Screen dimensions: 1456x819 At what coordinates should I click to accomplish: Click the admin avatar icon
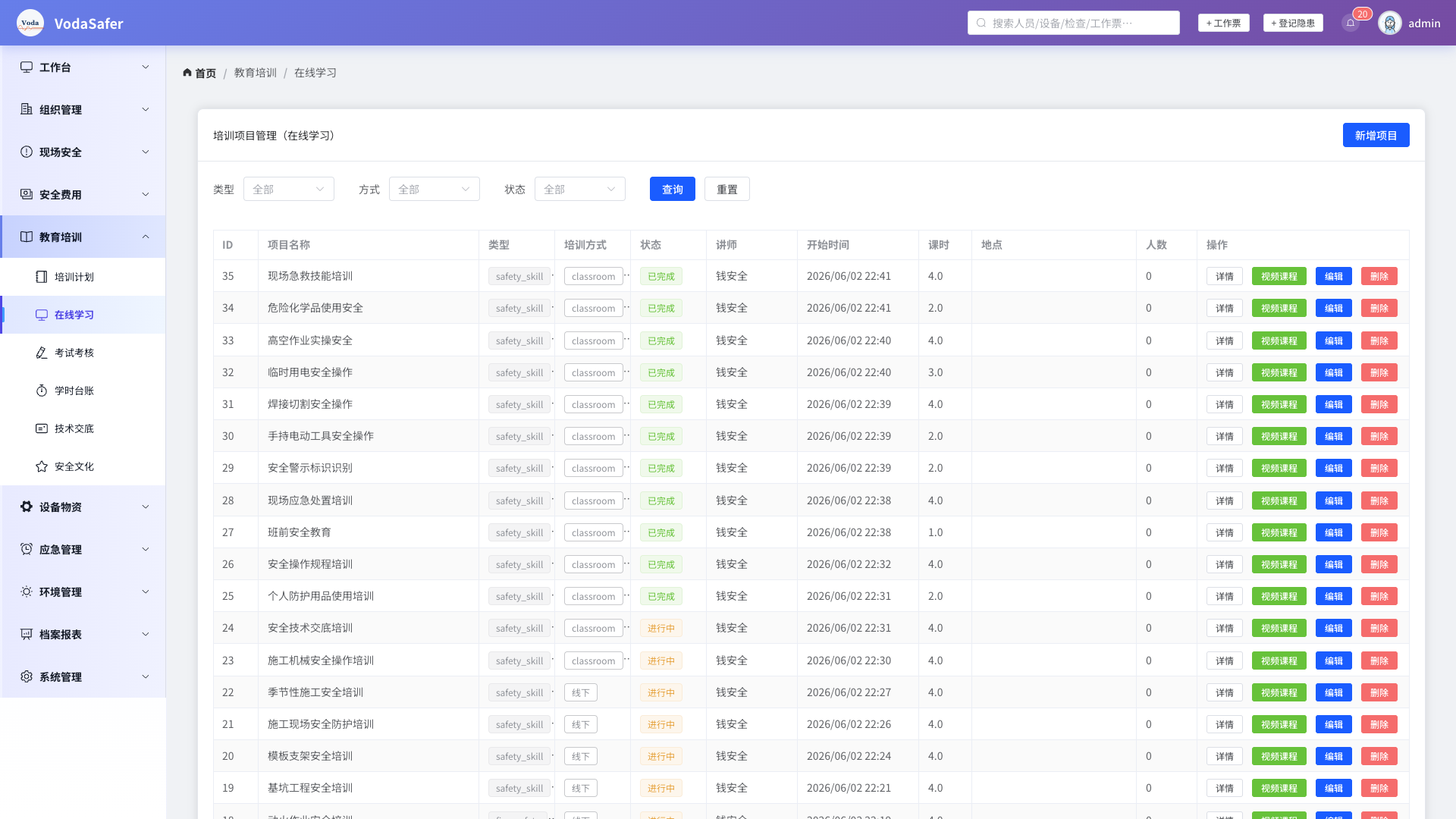[1390, 23]
